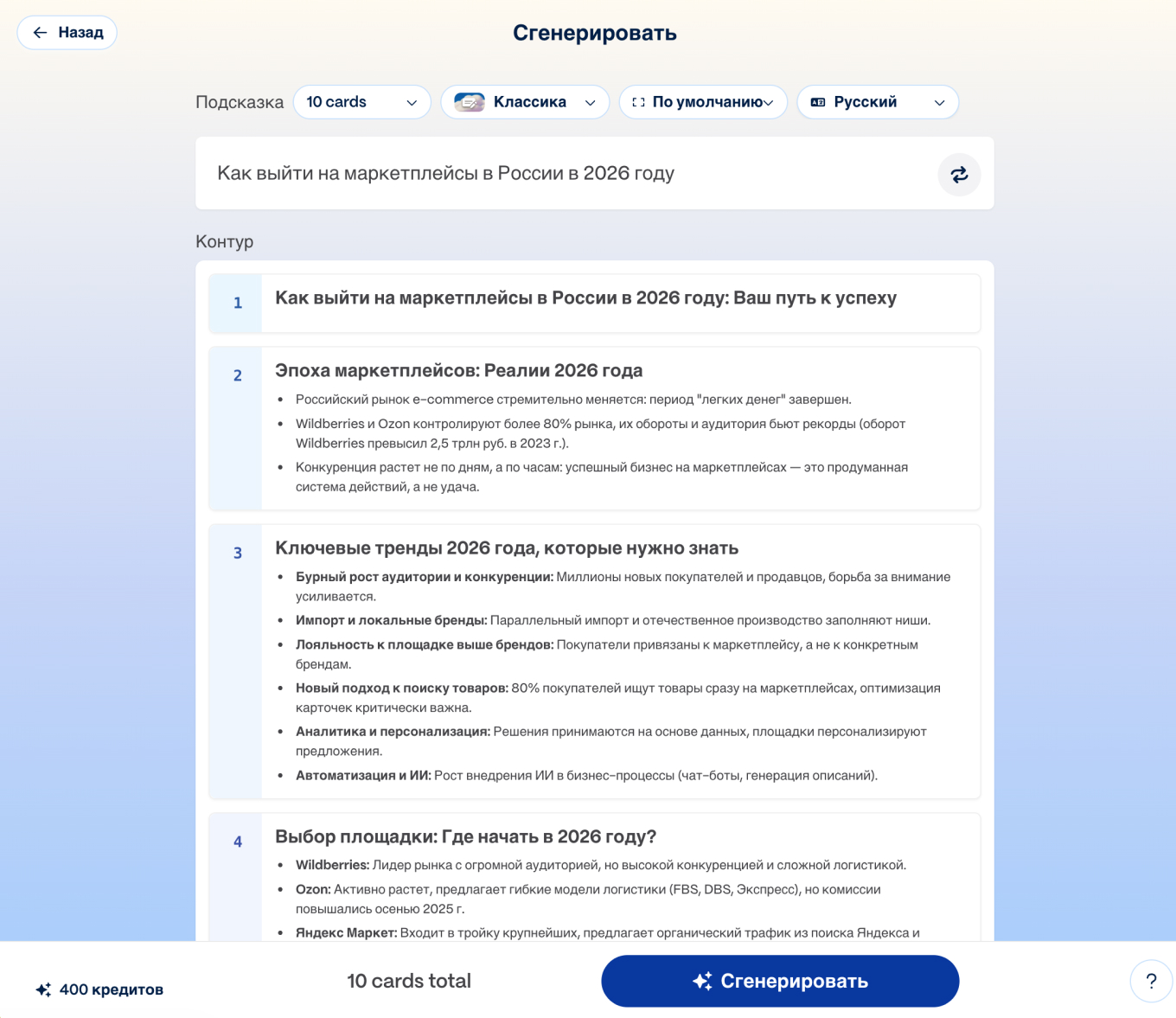Image resolution: width=1176 pixels, height=1018 pixels.
Task: Click the back arrow icon beside Назад
Action: tap(39, 32)
